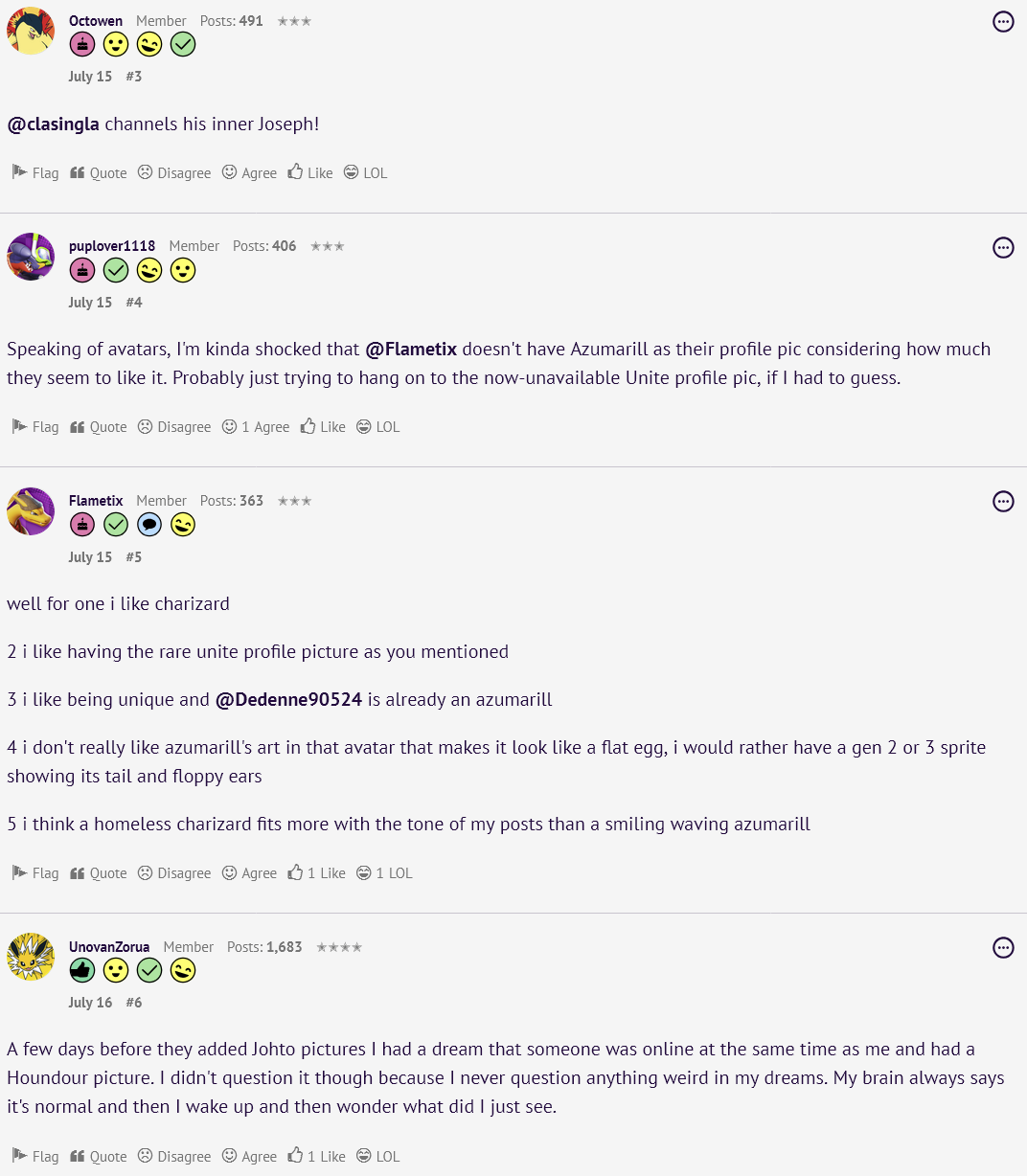Open the @Flametix mention in puplover1118's post
Image resolution: width=1027 pixels, height=1176 pixels.
pyautogui.click(x=411, y=350)
